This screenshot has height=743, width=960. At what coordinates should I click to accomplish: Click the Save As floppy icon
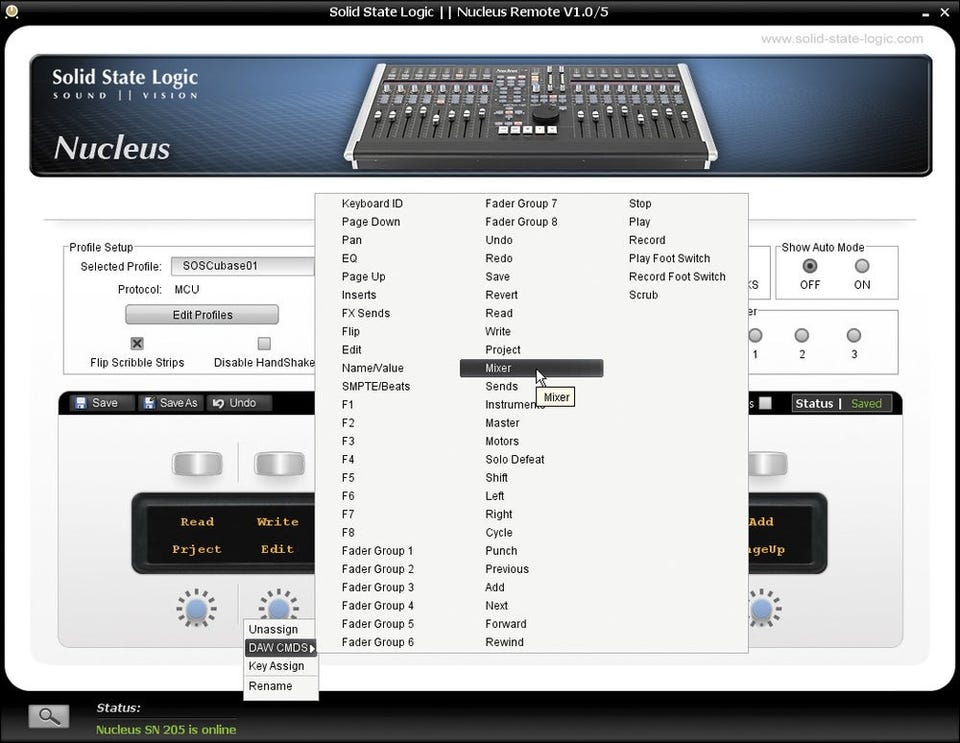click(x=149, y=403)
